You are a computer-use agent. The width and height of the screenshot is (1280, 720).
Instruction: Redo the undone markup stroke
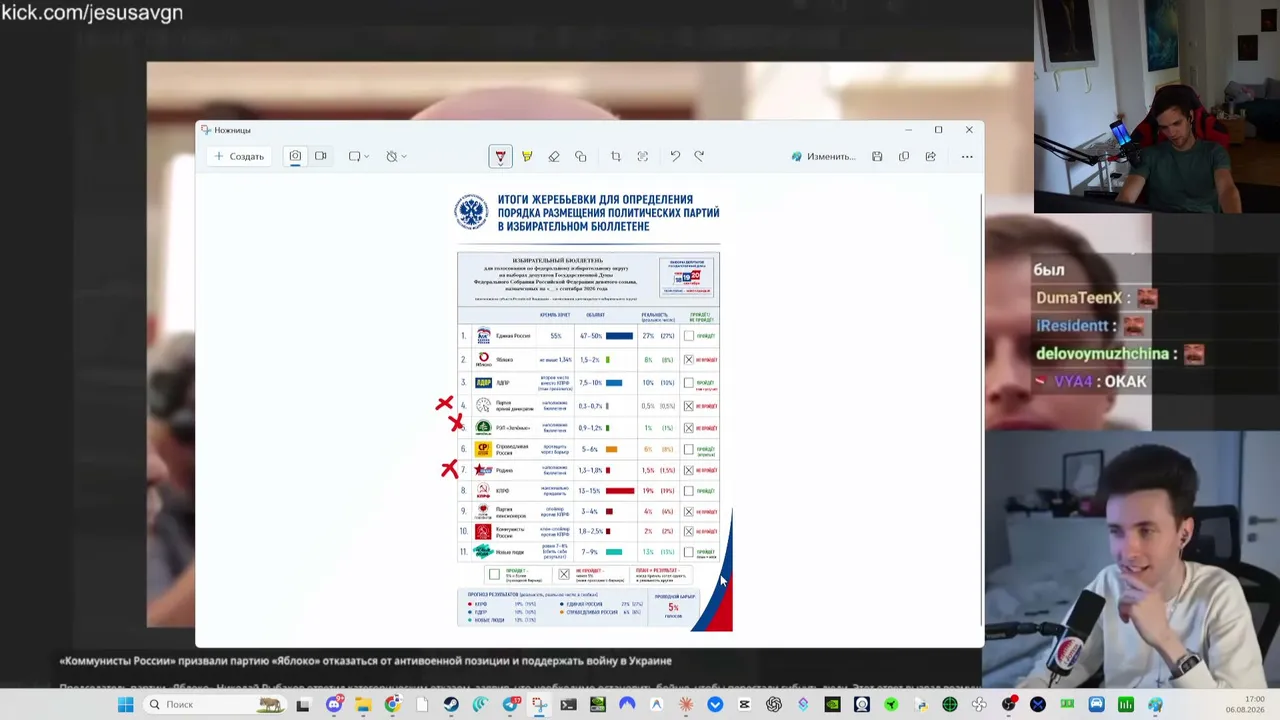700,156
